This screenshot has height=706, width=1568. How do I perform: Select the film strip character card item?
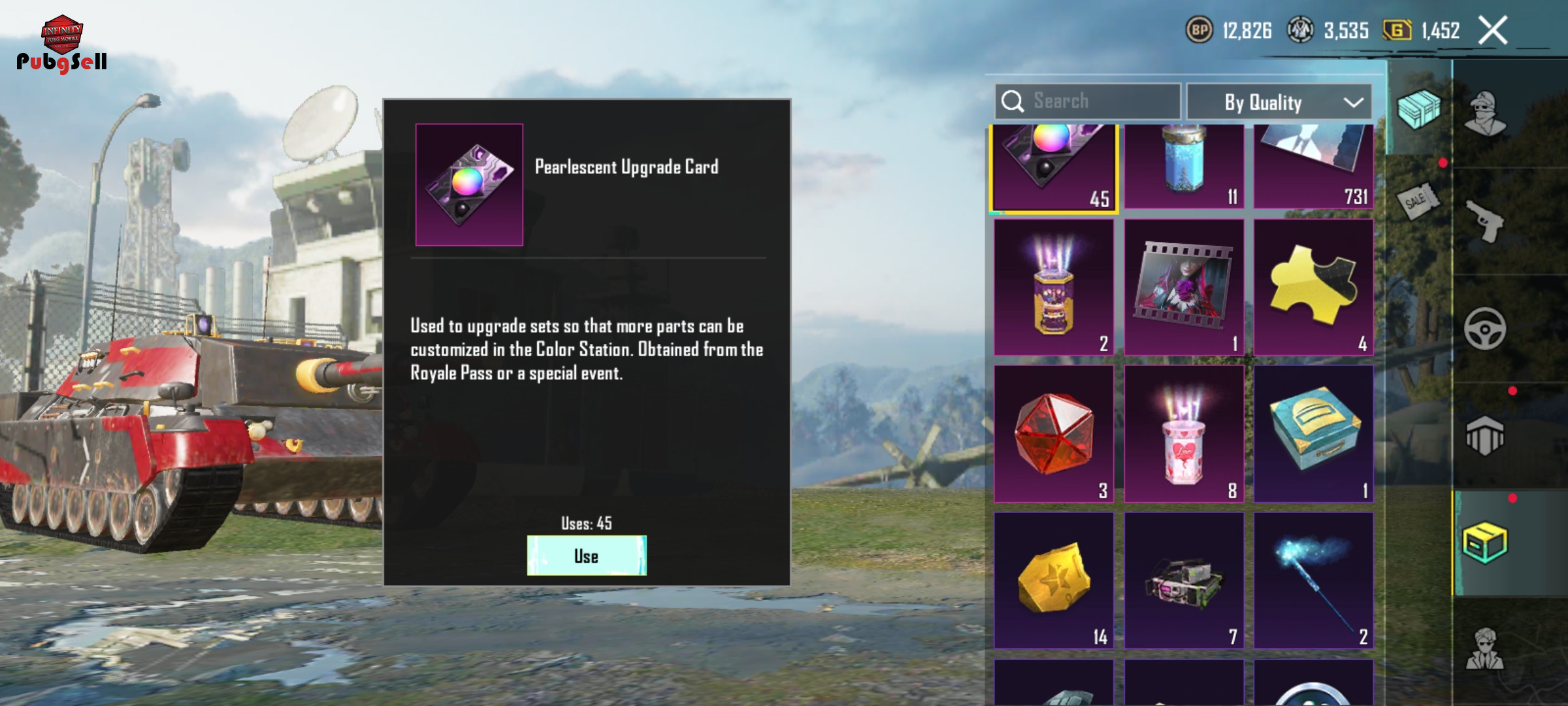(x=1184, y=288)
